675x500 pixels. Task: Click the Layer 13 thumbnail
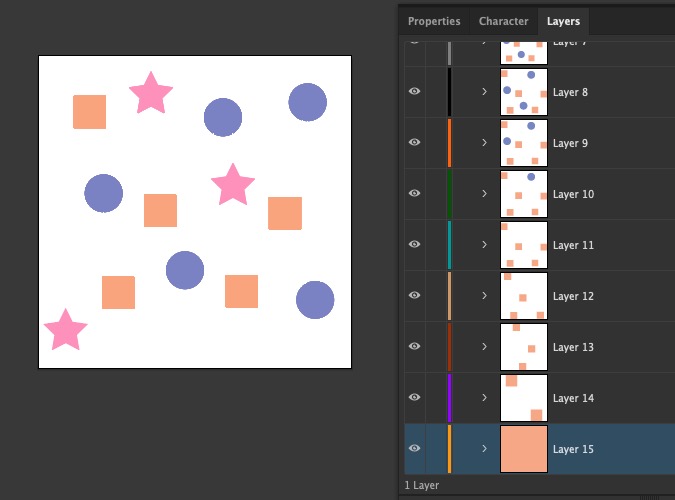tap(524, 347)
